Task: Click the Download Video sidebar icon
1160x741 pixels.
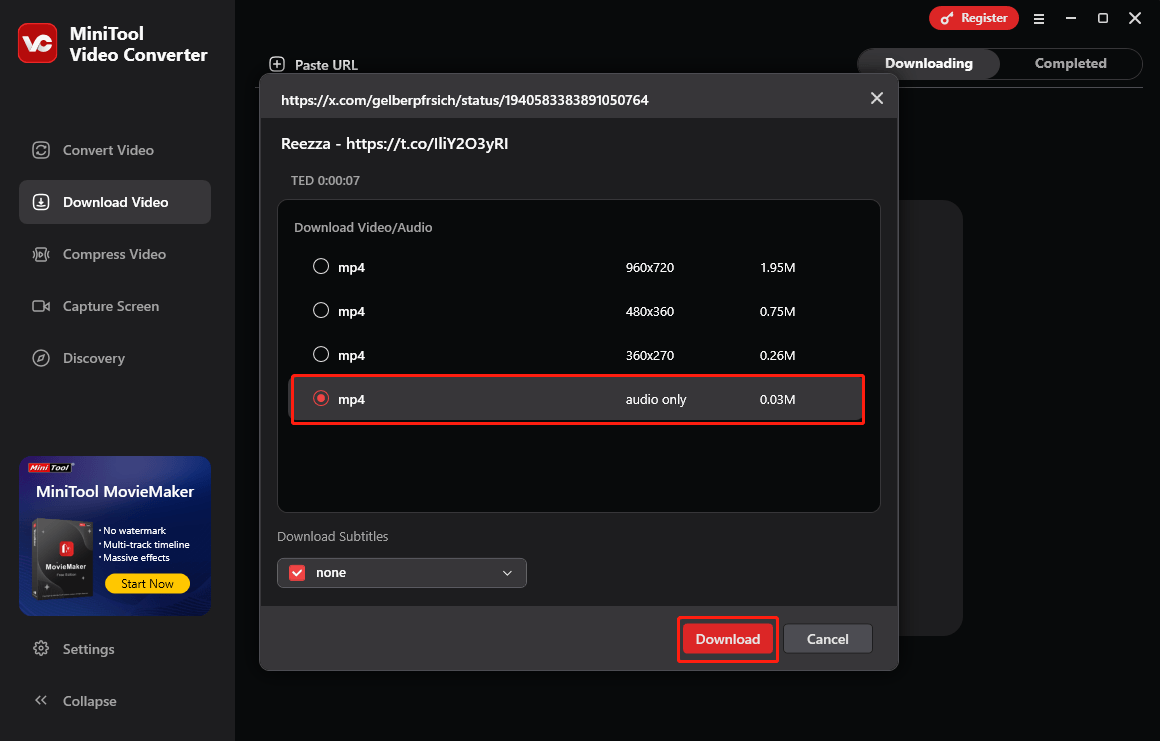Action: [41, 202]
